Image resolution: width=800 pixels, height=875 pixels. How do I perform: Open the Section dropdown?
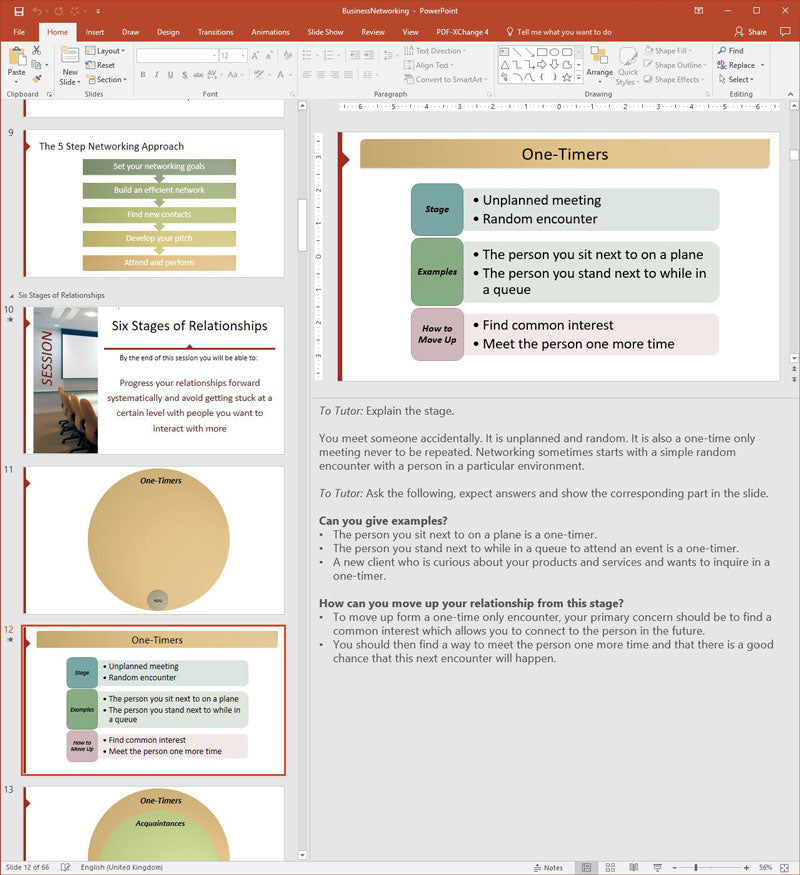[x=107, y=80]
